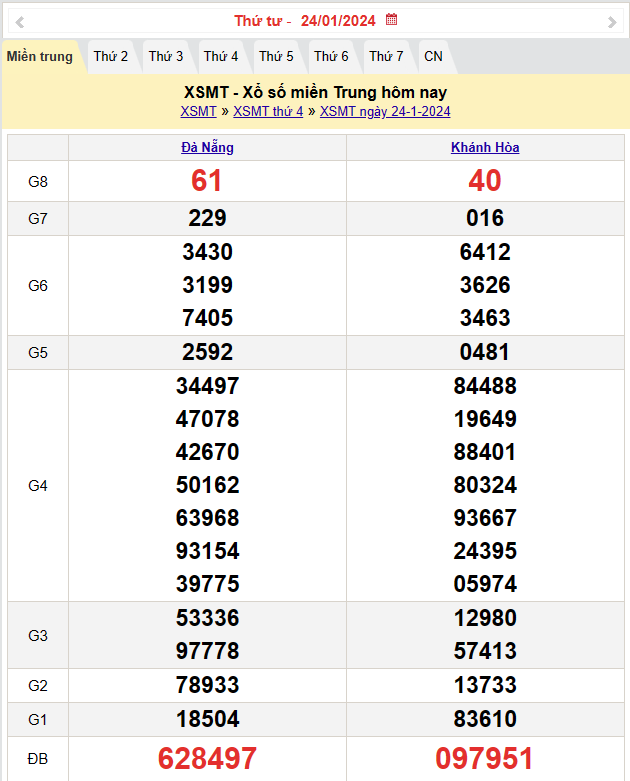The image size is (630, 781).
Task: Click the date text 24/01/2024
Action: coord(338,20)
